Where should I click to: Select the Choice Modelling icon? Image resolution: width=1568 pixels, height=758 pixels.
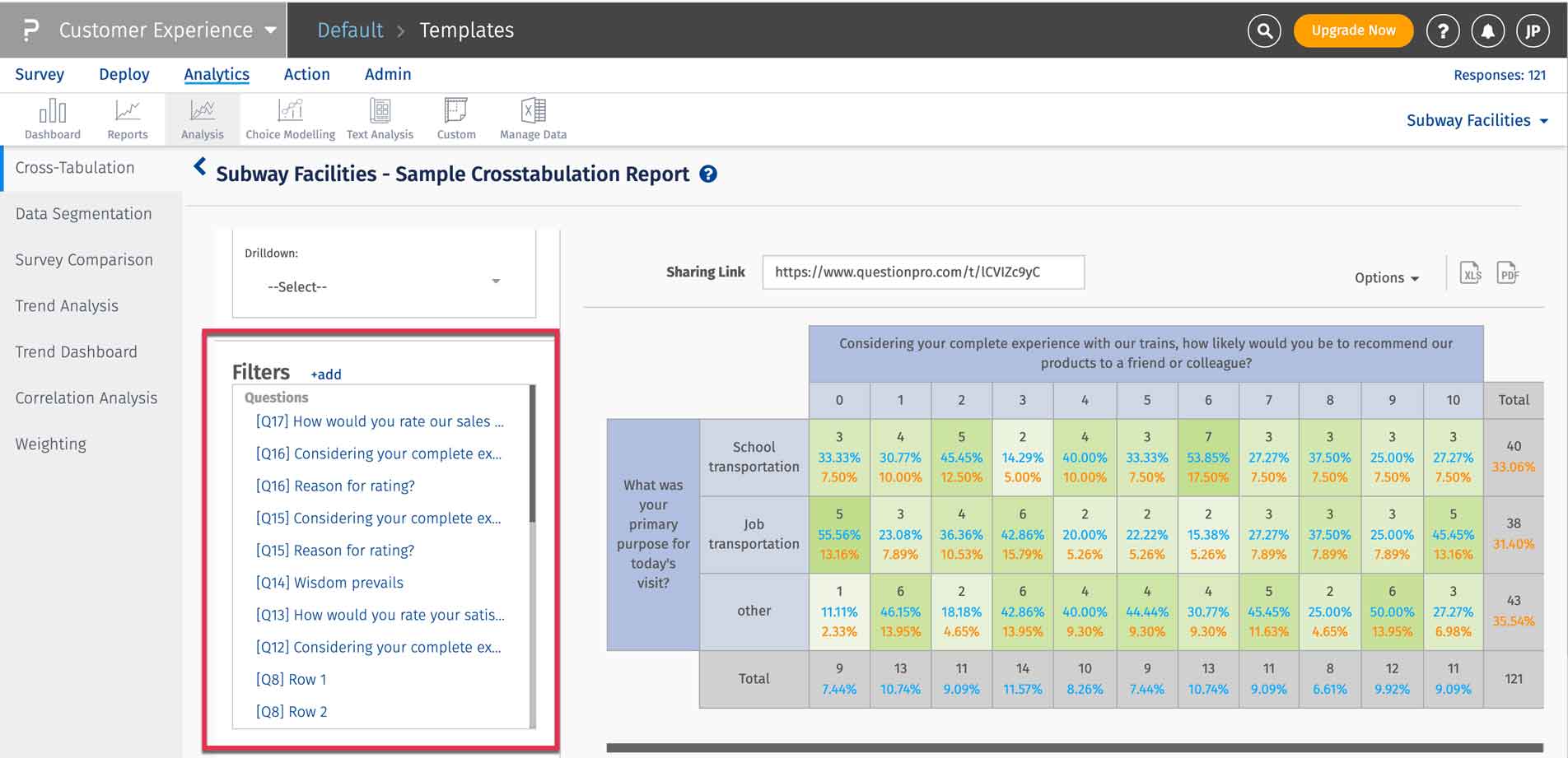(x=290, y=111)
